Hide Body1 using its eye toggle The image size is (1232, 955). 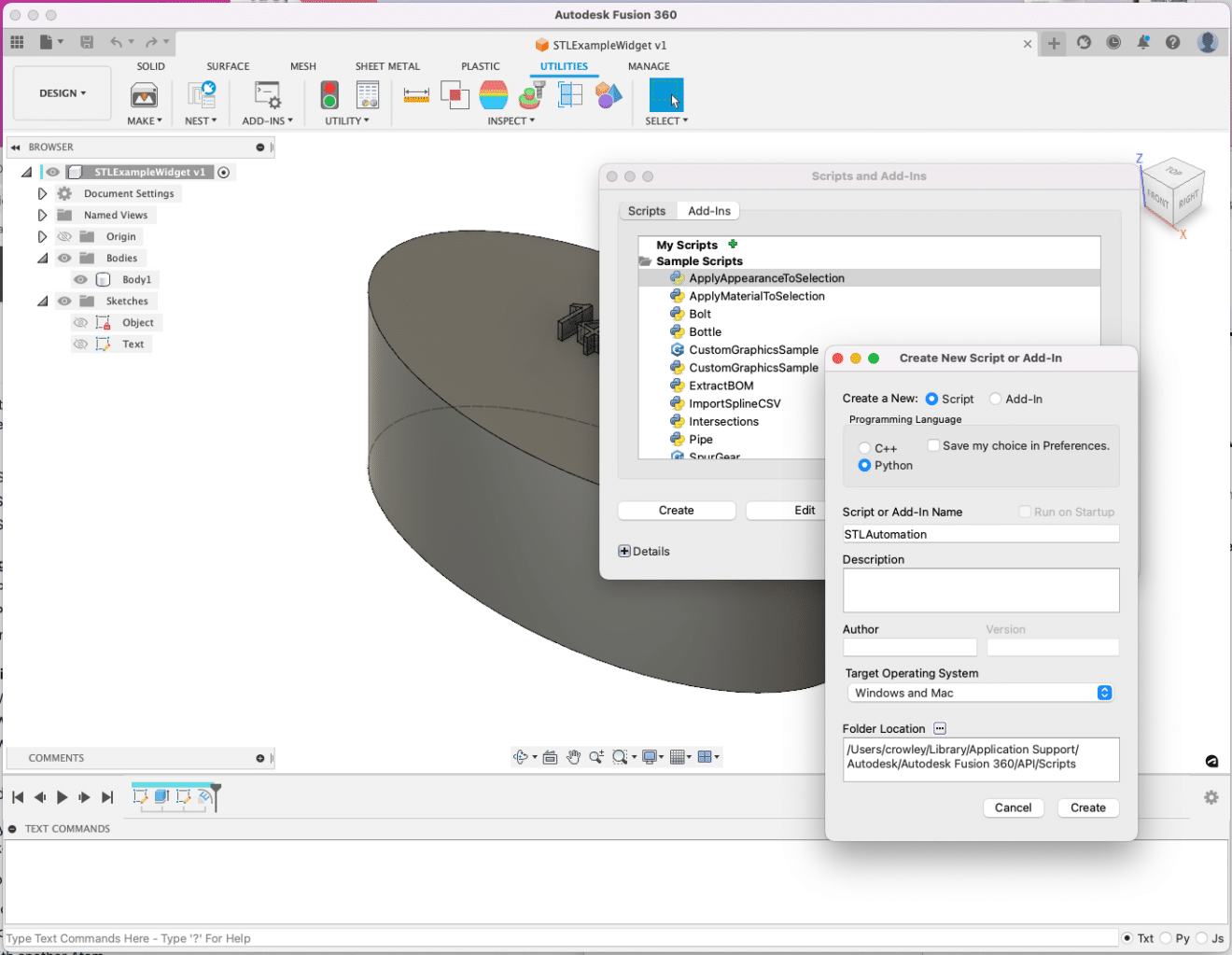[x=80, y=278]
